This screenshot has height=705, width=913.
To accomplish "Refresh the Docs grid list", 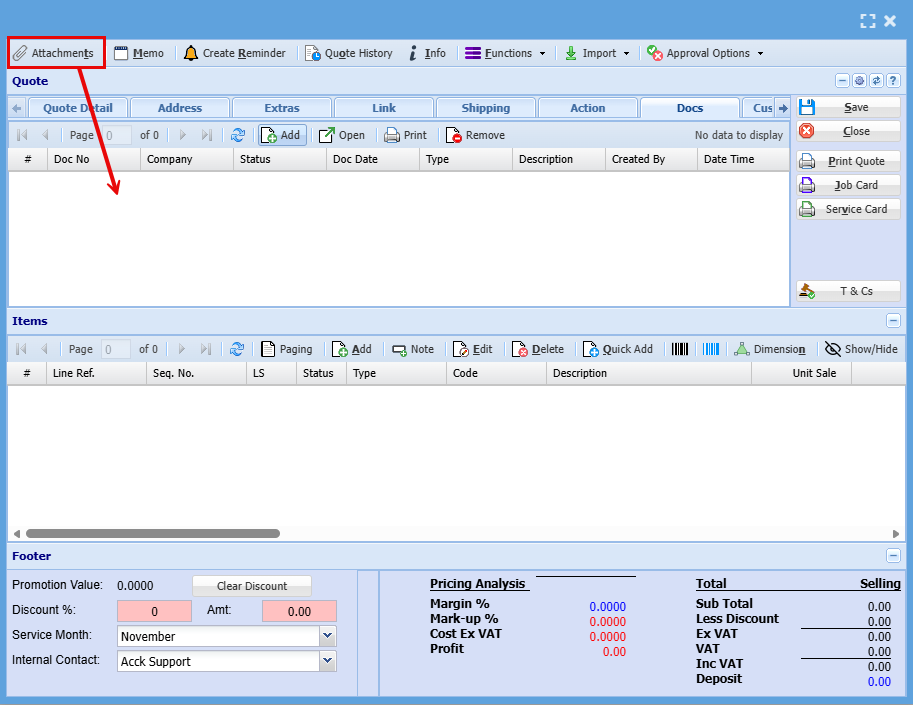I will [x=238, y=135].
